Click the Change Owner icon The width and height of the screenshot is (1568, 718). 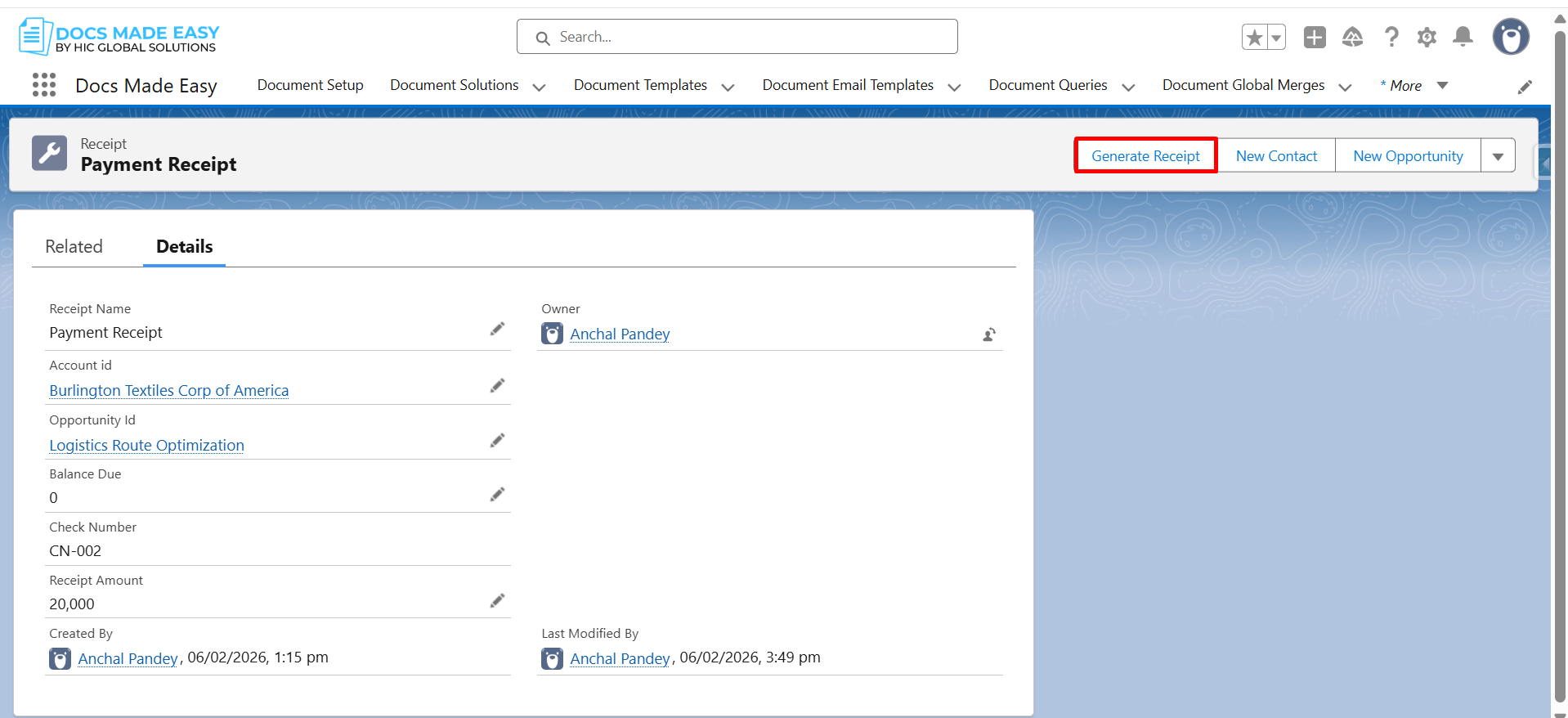click(x=989, y=334)
